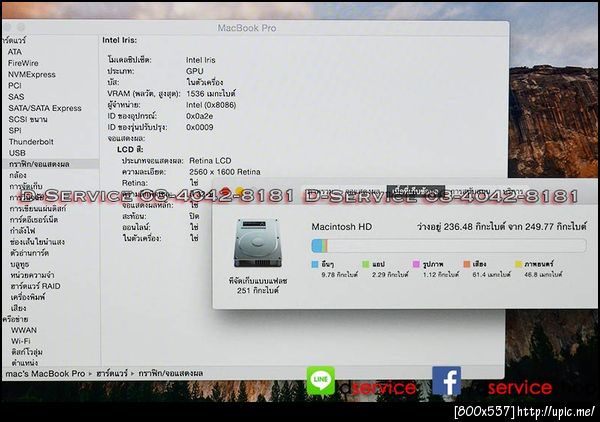Open ตัวอ่านการ์ด in the sidebar
600x422 pixels.
pos(29,253)
